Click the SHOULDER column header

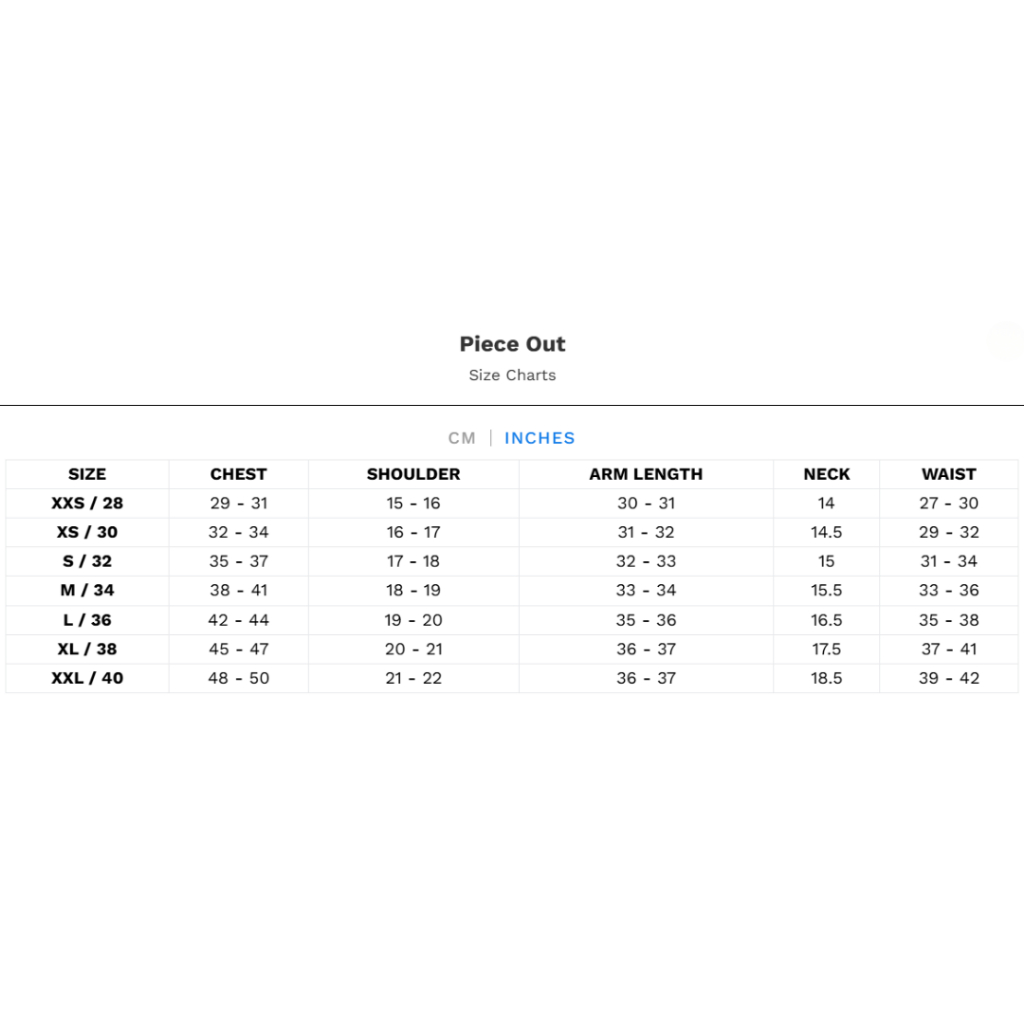[413, 474]
